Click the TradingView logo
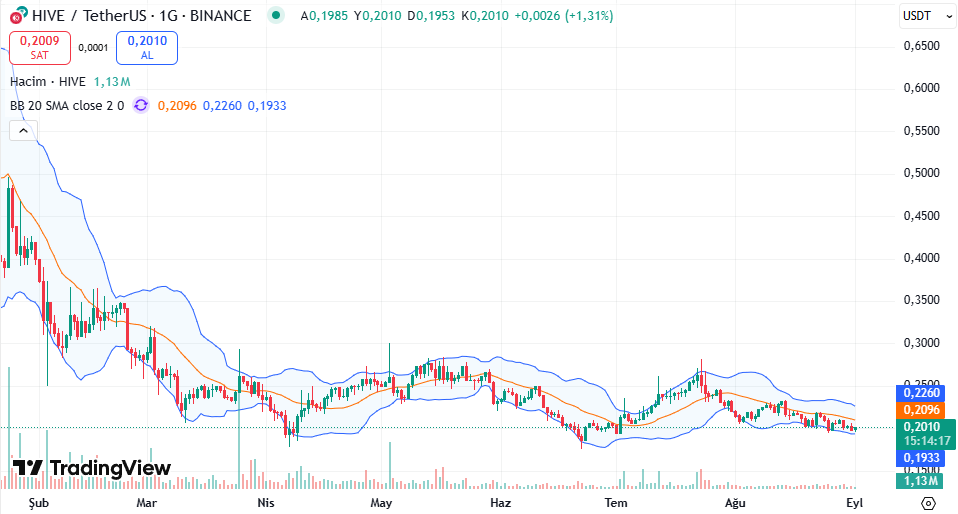This screenshot has width=958, height=514. point(92,468)
